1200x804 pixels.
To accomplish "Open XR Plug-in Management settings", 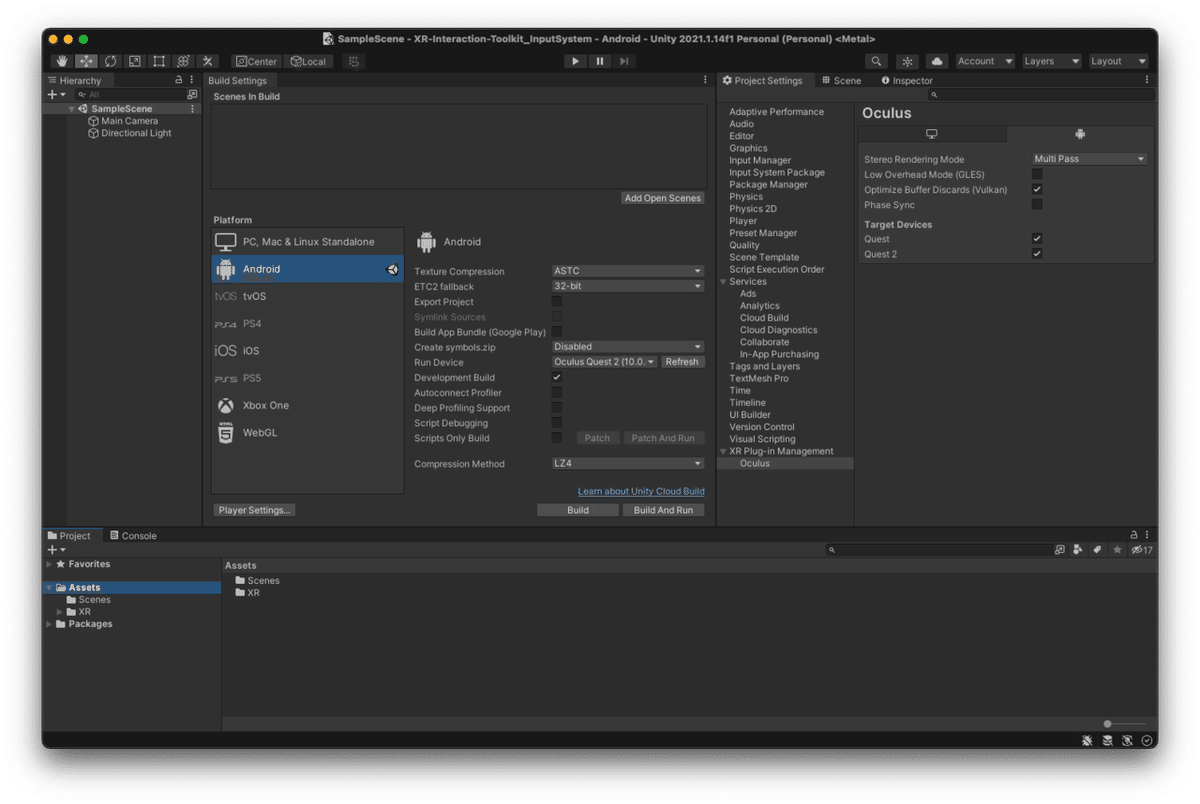I will [x=781, y=451].
